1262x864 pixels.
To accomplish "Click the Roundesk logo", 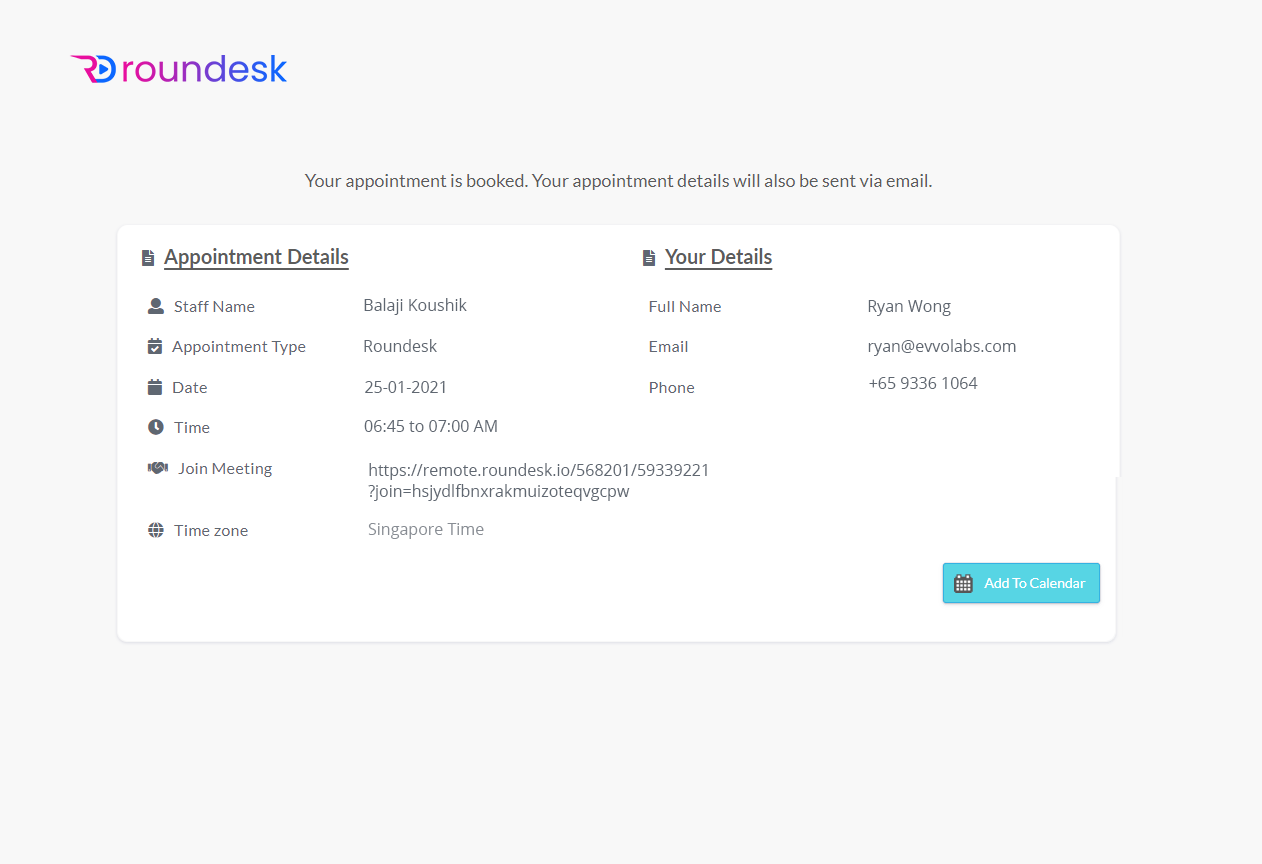I will 179,69.
